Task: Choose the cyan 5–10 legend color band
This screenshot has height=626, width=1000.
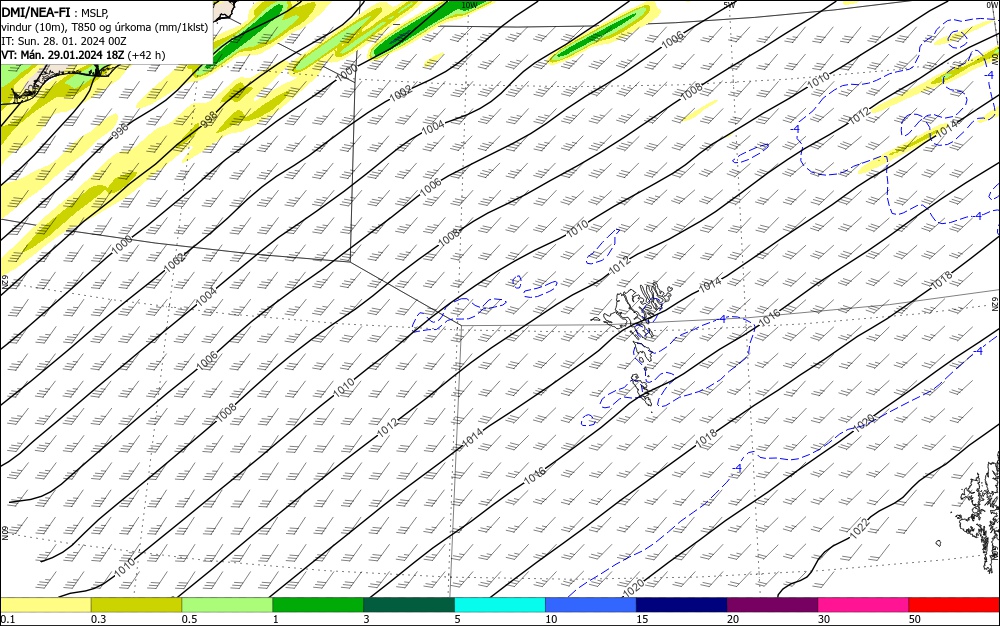Action: (x=499, y=605)
